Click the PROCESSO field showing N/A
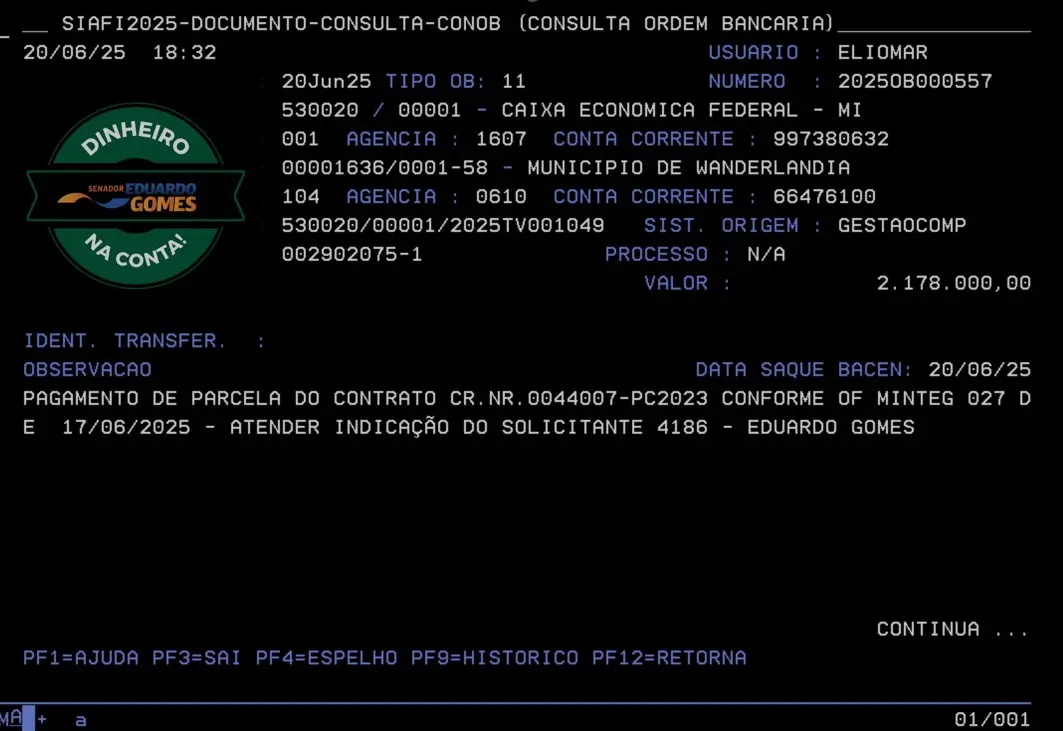The image size is (1063, 731). click(x=765, y=255)
